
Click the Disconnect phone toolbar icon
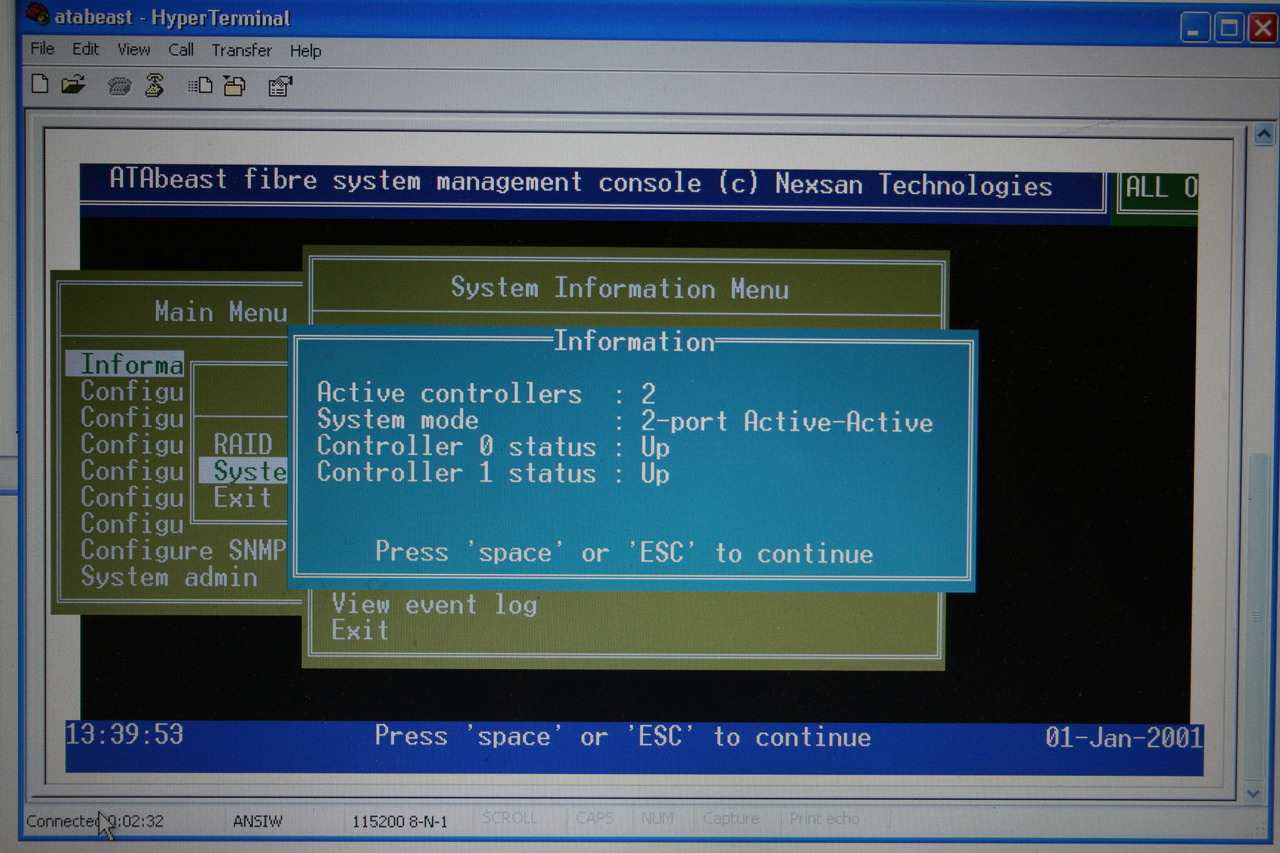[x=154, y=85]
